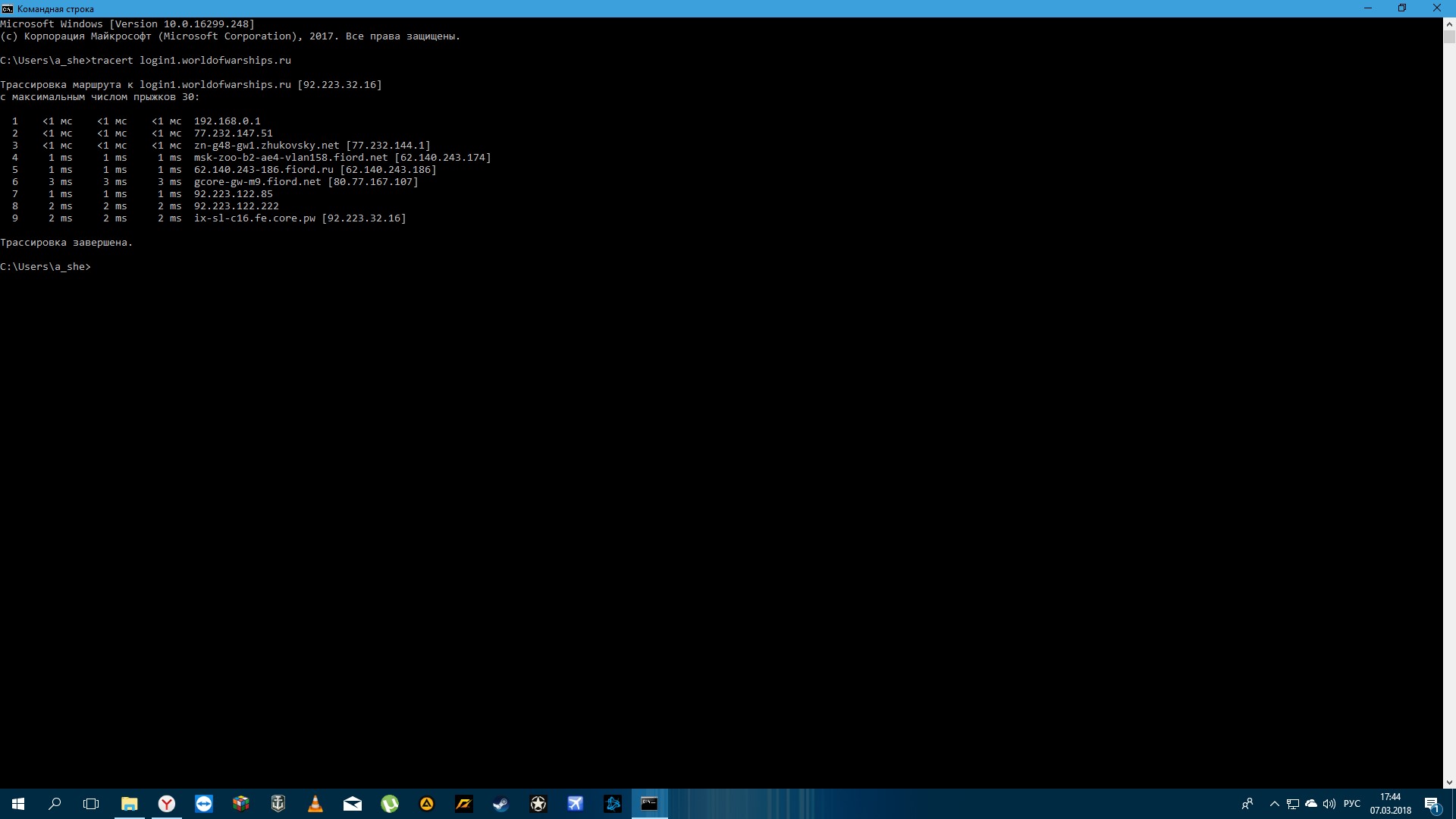Open taskbar search magnifier

[55, 804]
